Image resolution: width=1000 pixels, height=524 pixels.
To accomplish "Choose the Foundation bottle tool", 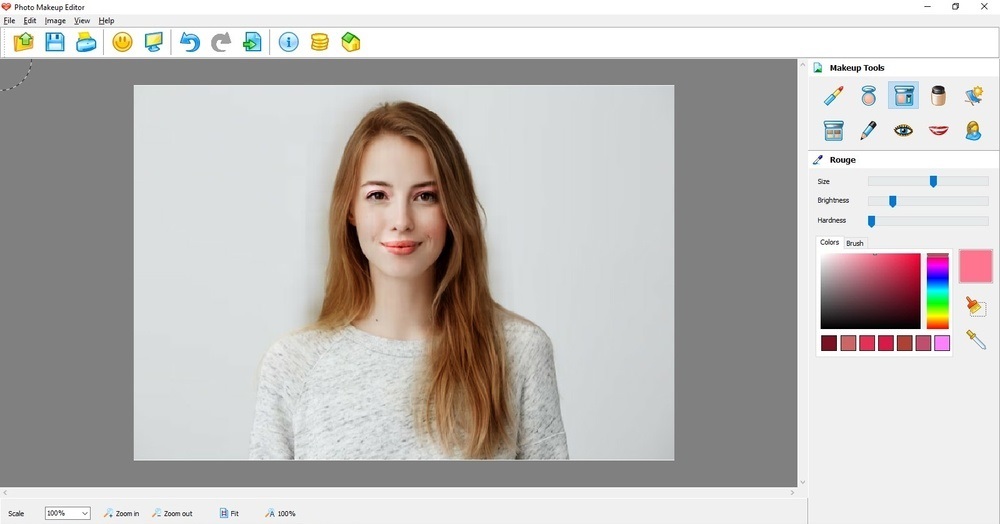I will click(938, 96).
